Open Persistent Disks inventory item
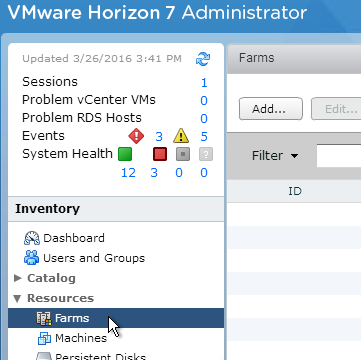The width and height of the screenshot is (361, 360). click(100, 356)
